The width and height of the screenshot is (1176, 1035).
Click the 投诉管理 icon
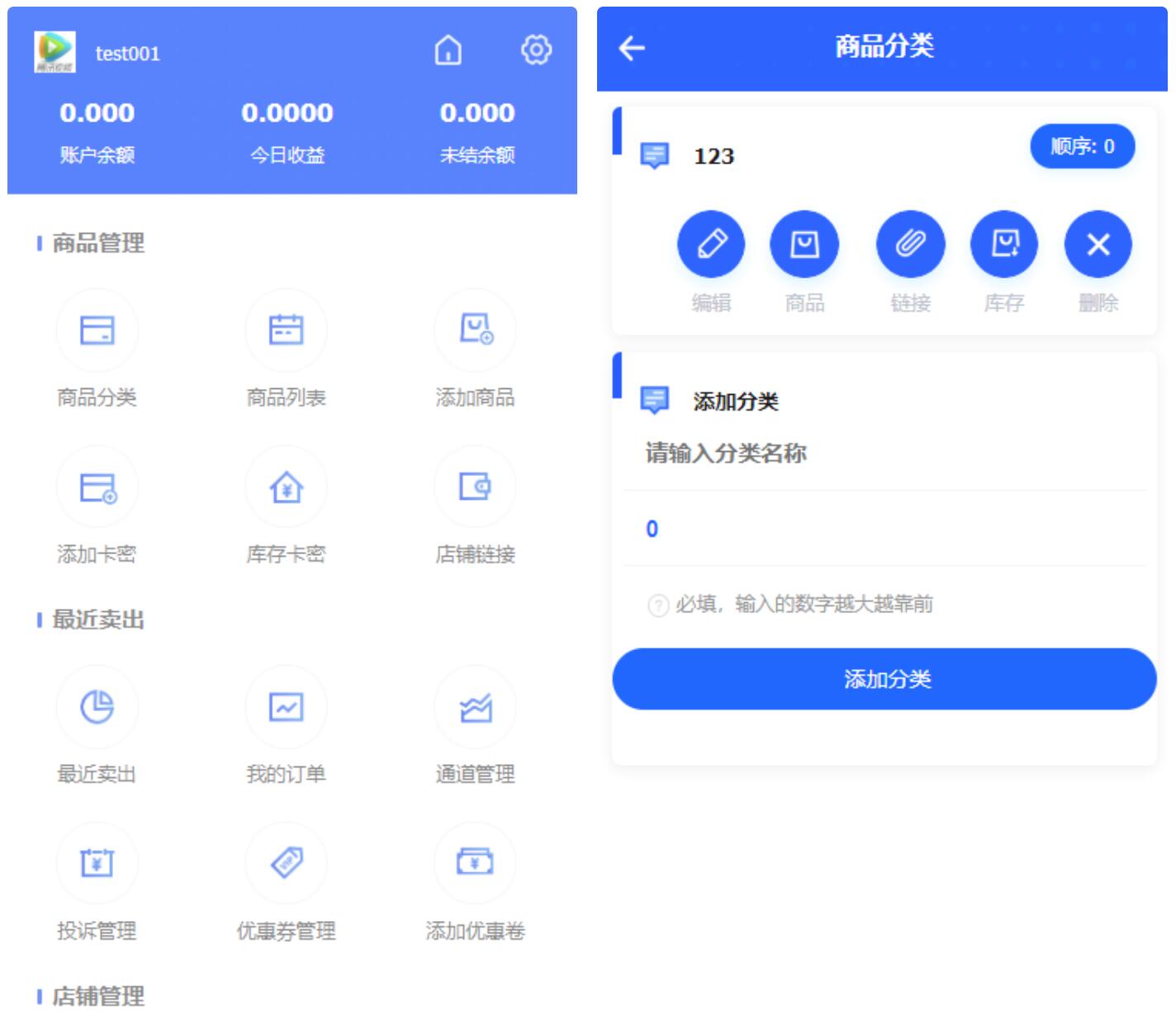point(97,862)
